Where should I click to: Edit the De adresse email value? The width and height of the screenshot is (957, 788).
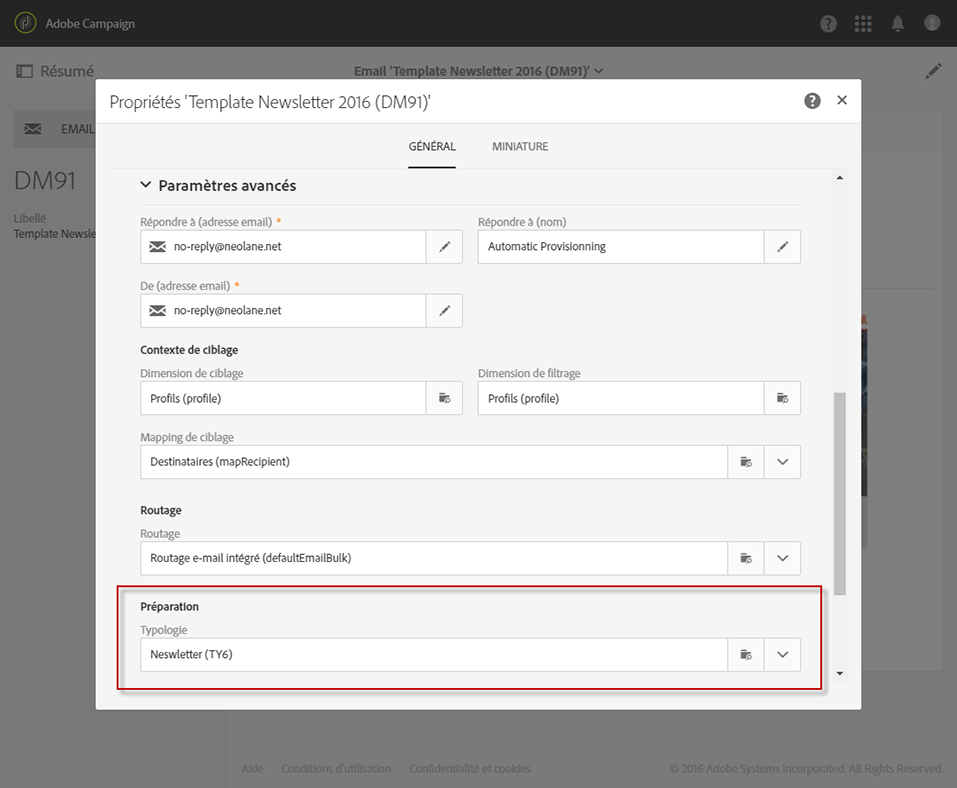coord(444,311)
